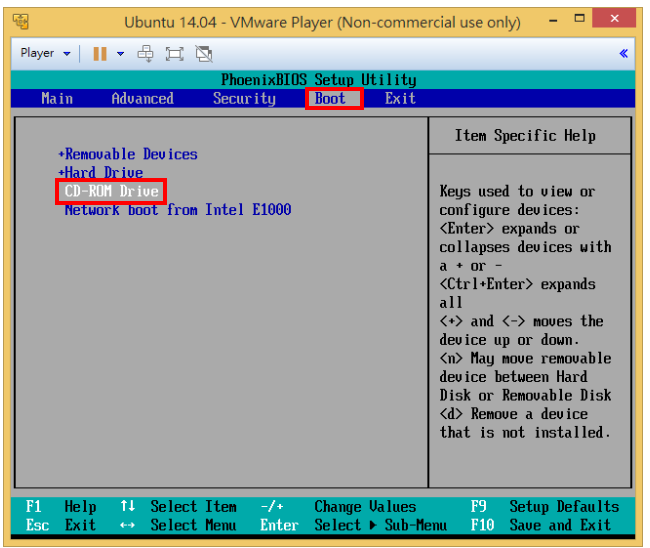Minimize the VMware Player window
The height and width of the screenshot is (548, 650).
[553, 19]
